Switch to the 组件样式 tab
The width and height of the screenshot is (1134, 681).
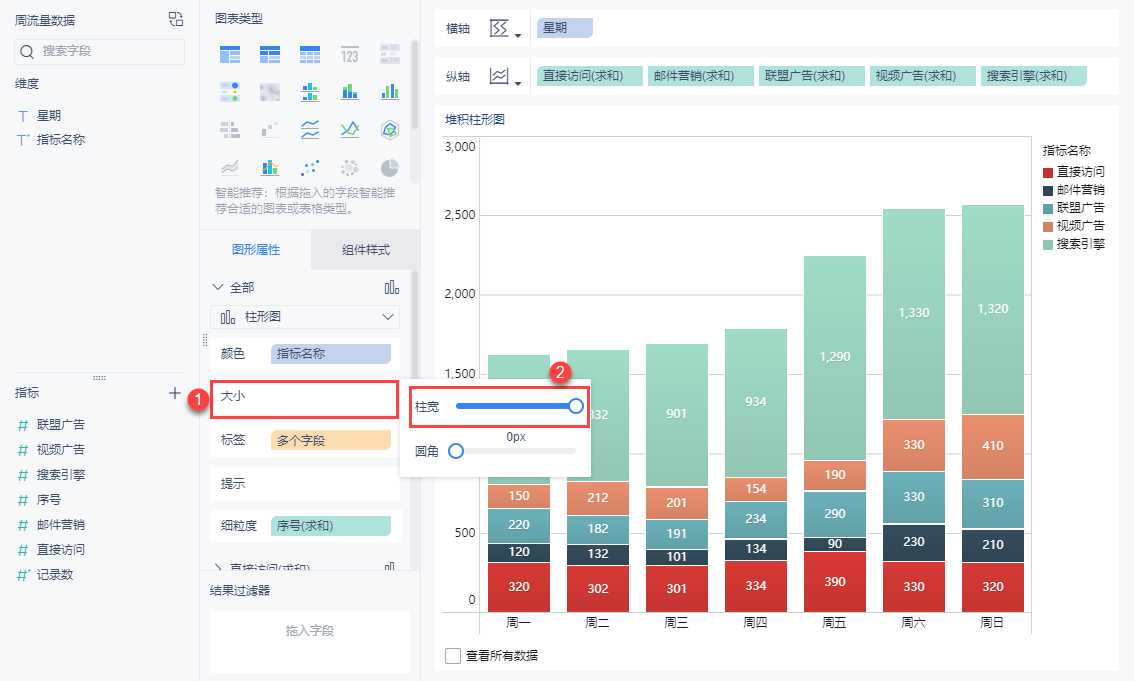(365, 250)
